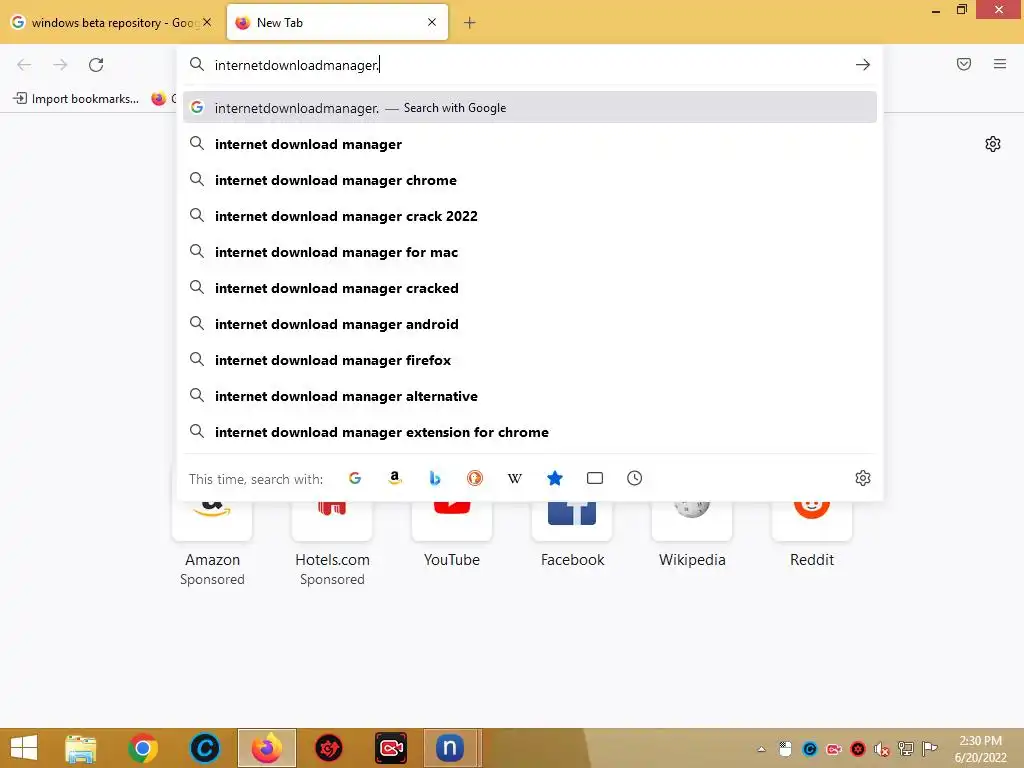Image resolution: width=1024 pixels, height=768 pixels.
Task: Open the Save to Pocket icon
Action: pyautogui.click(x=964, y=64)
